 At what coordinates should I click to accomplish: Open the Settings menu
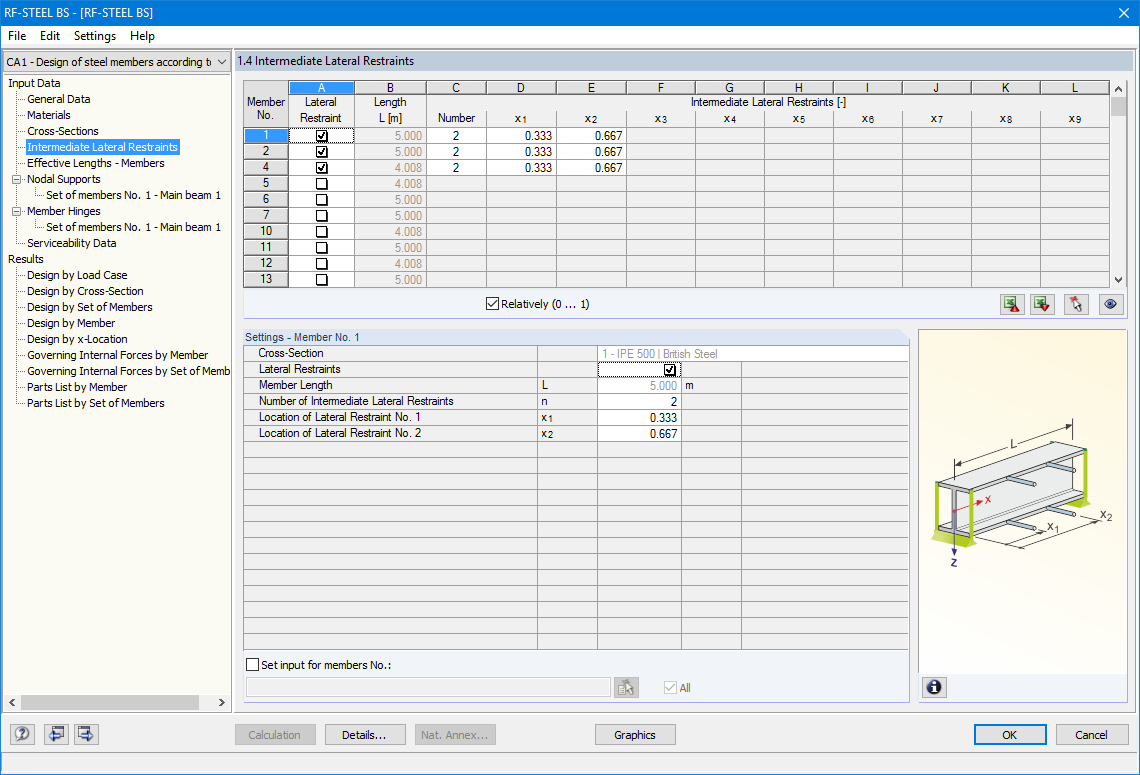[95, 36]
